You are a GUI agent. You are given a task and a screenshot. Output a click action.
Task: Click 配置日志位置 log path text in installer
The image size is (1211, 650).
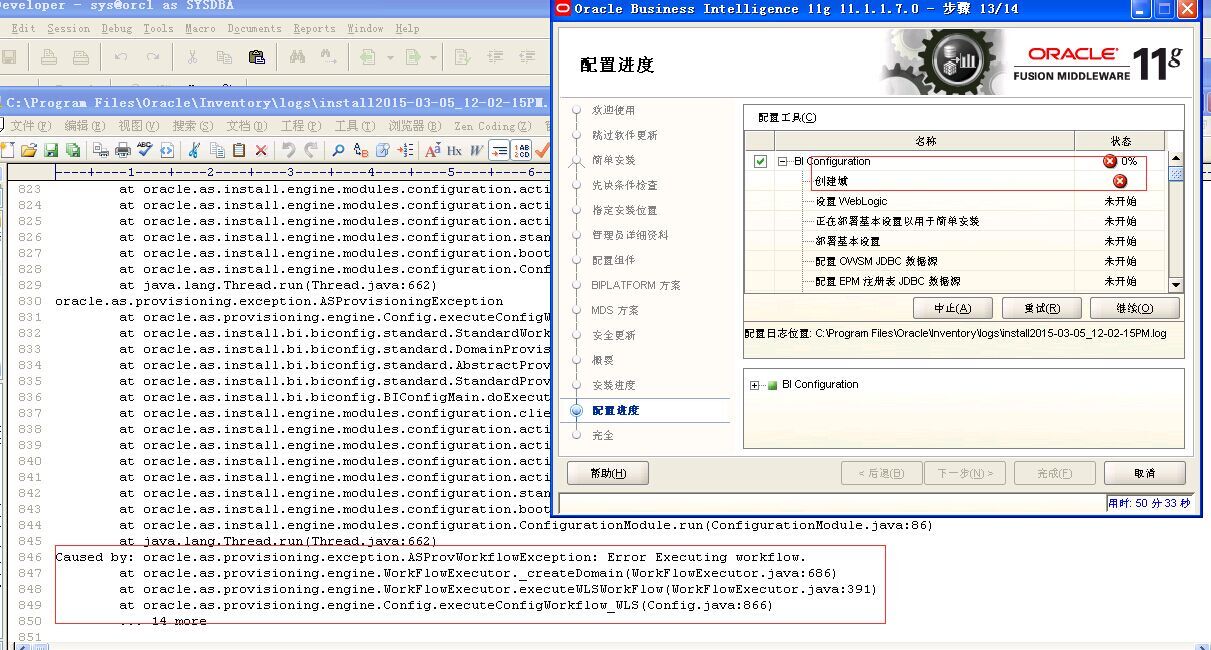[955, 333]
